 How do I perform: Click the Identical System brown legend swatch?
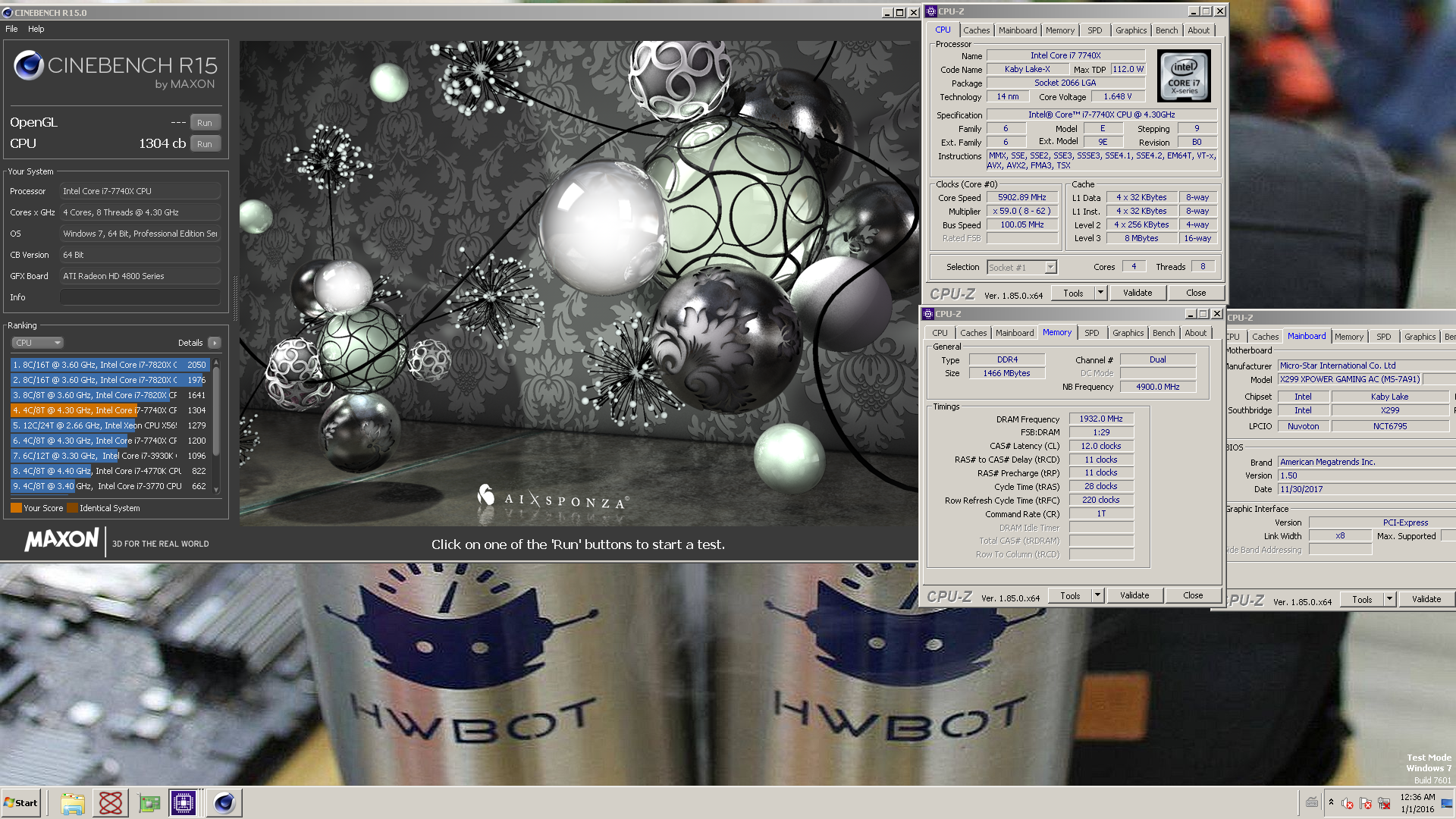(x=72, y=508)
